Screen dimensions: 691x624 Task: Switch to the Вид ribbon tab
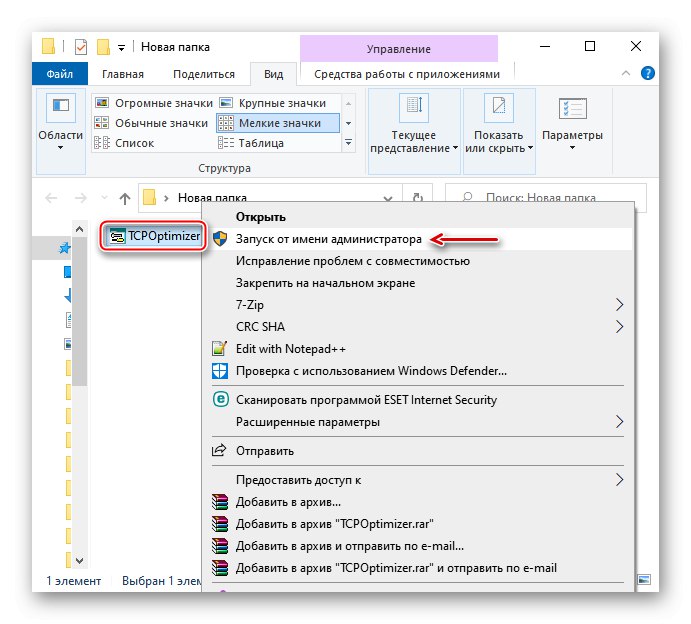pos(273,74)
